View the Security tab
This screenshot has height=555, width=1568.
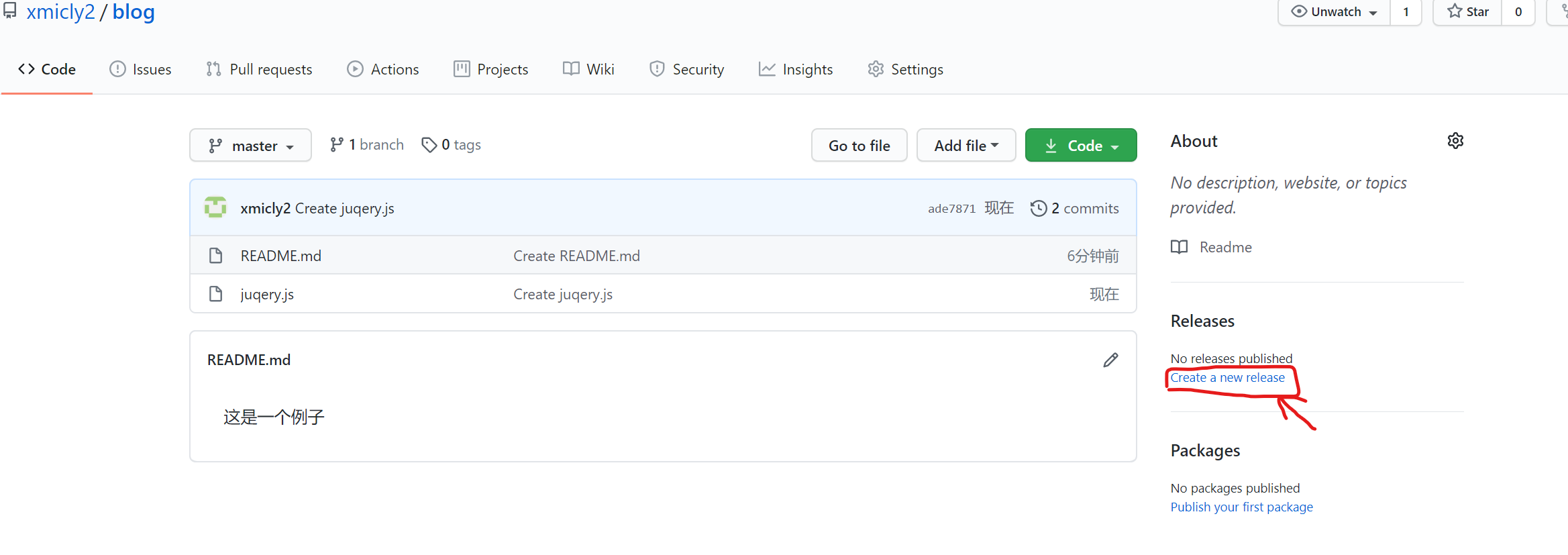tap(686, 69)
